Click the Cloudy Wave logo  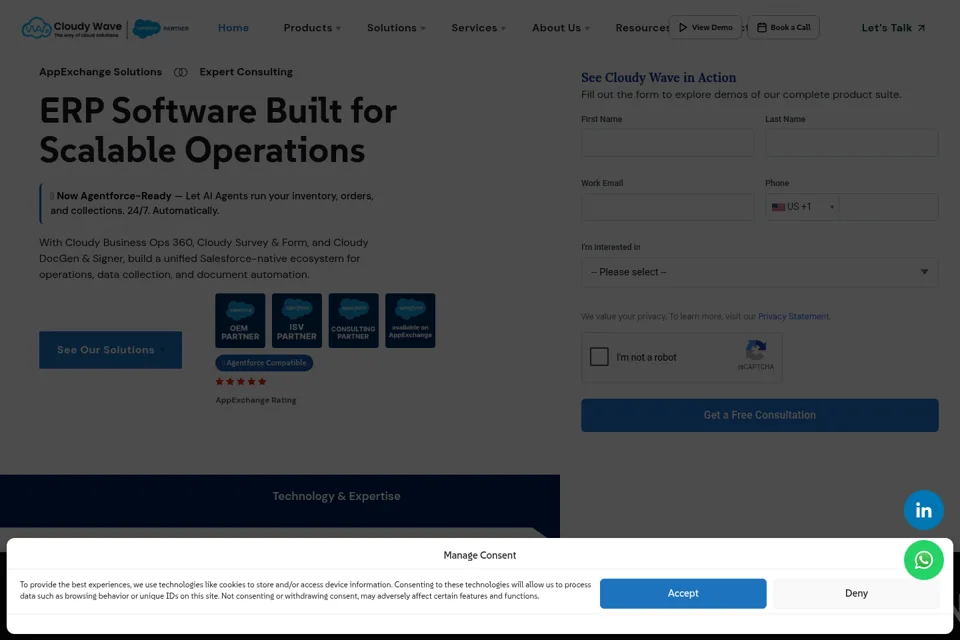point(72,28)
